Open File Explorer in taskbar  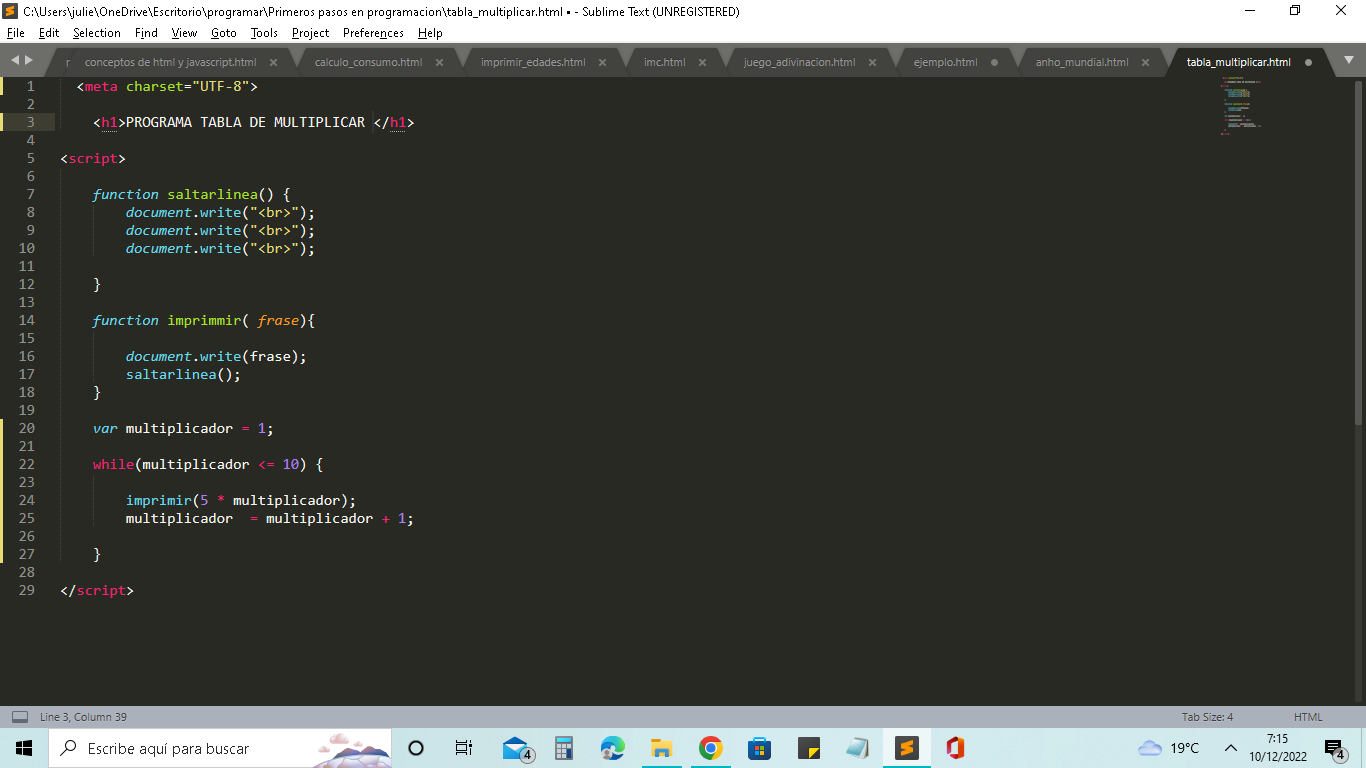(661, 748)
